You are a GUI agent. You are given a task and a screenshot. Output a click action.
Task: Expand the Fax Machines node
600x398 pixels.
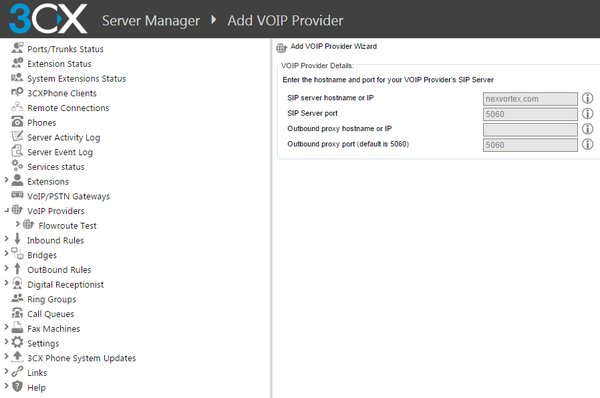[x=6, y=326]
